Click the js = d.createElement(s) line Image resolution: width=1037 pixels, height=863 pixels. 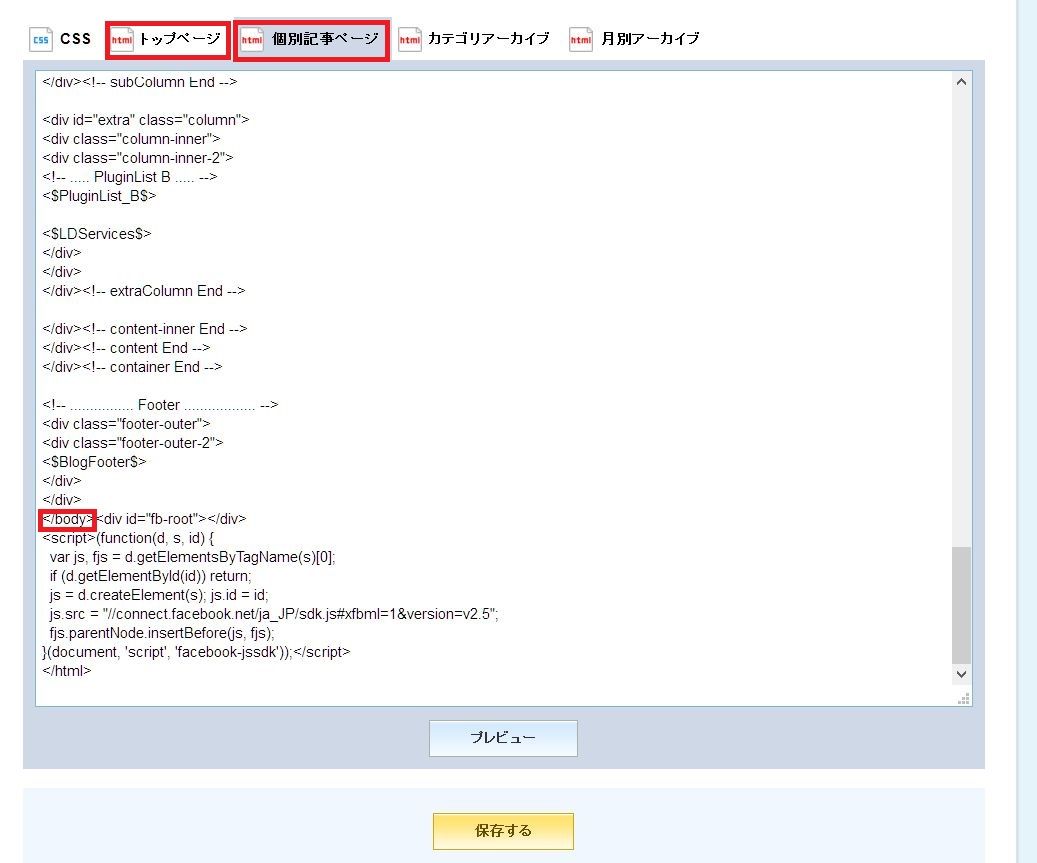[159, 595]
